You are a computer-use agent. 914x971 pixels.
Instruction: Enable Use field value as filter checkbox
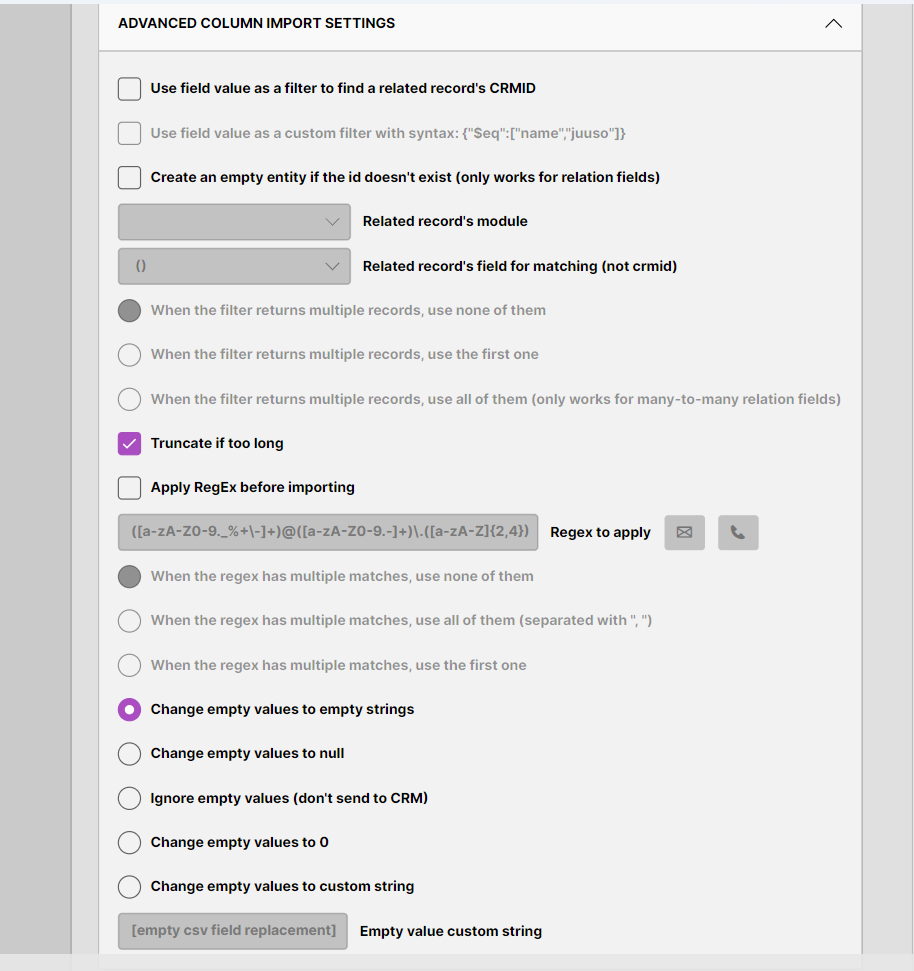pyautogui.click(x=129, y=89)
